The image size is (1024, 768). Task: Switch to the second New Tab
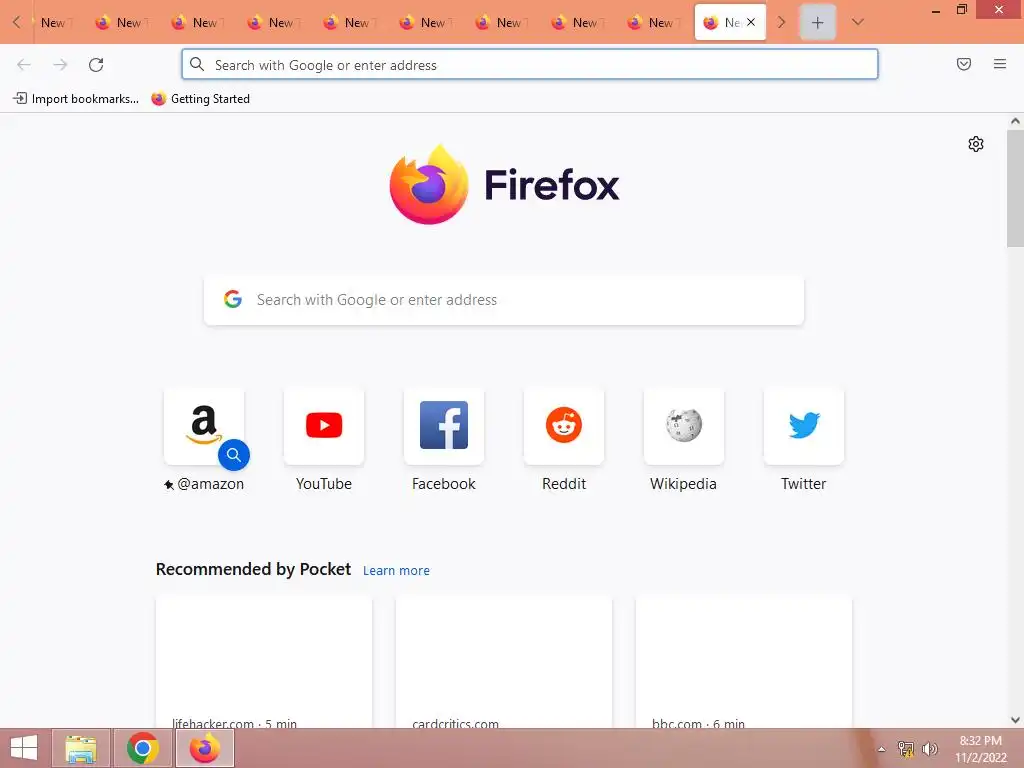pos(122,23)
